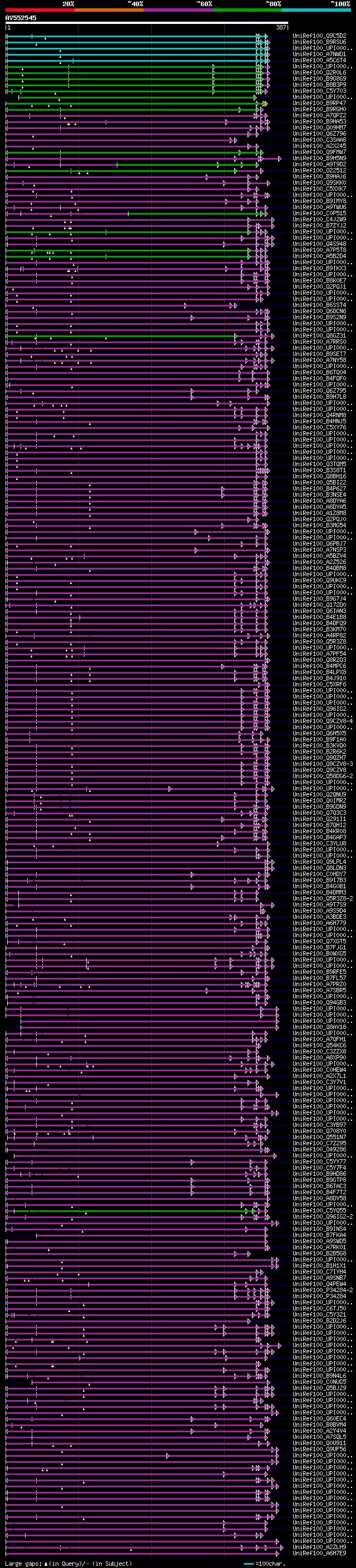Select label UniRef100_Q6Z796
Viewport: 356px width, 1568px height.
point(319,134)
